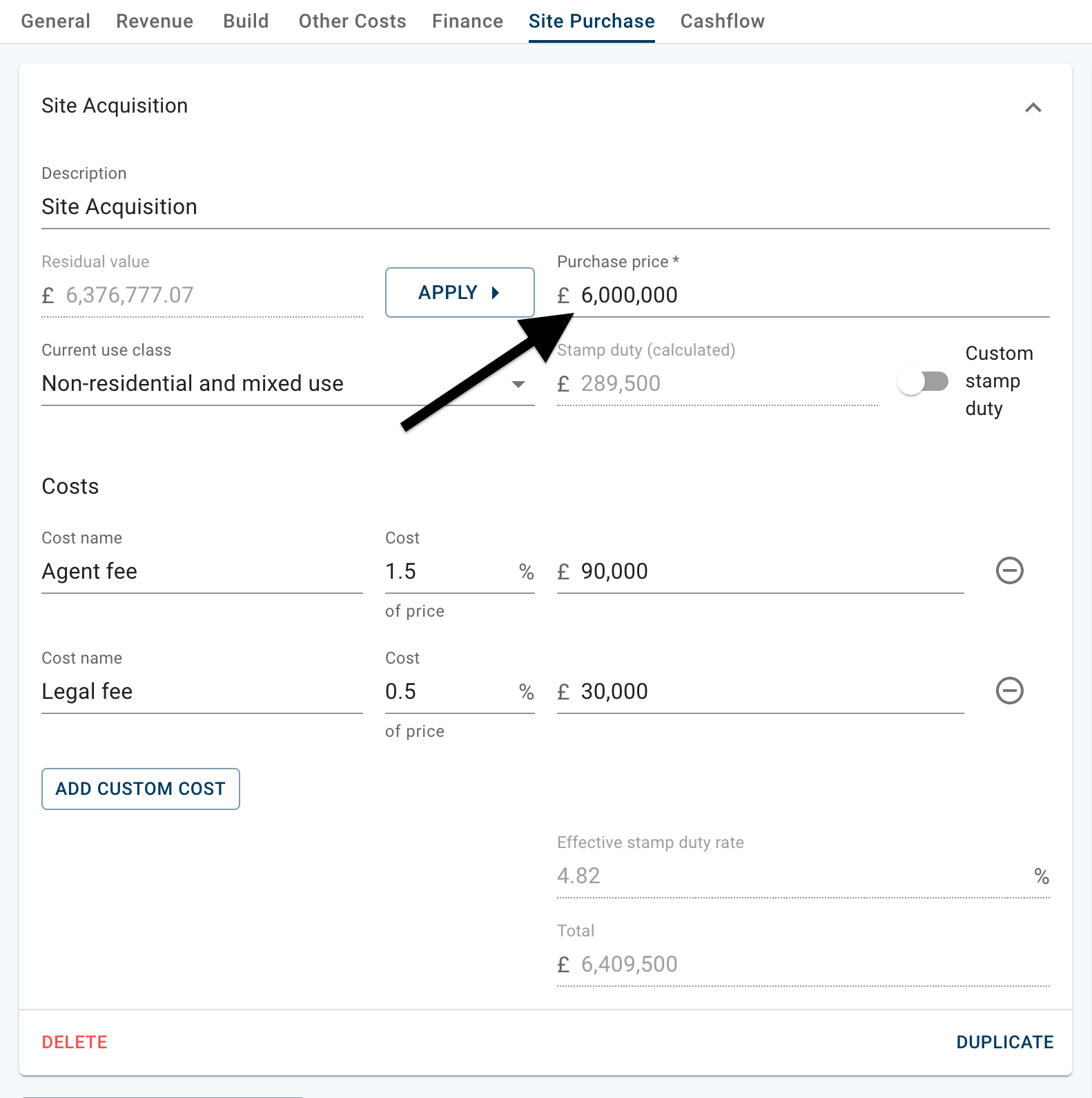Go to the Build tab
This screenshot has height=1098, width=1092.
[x=246, y=21]
